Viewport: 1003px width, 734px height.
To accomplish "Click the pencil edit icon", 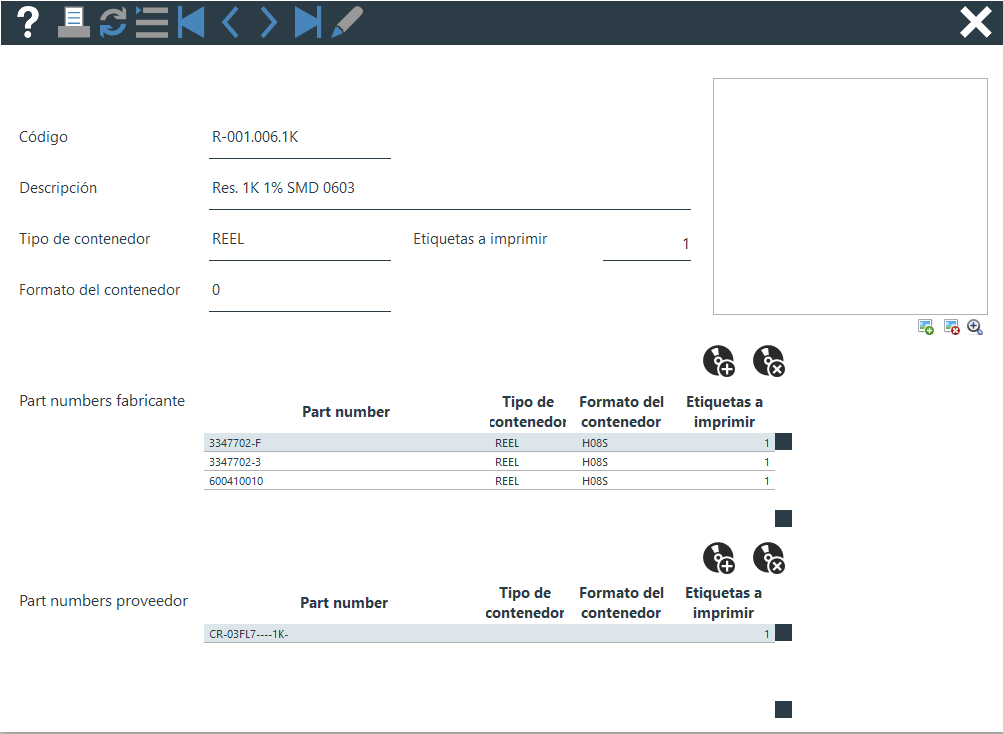I will pos(346,22).
